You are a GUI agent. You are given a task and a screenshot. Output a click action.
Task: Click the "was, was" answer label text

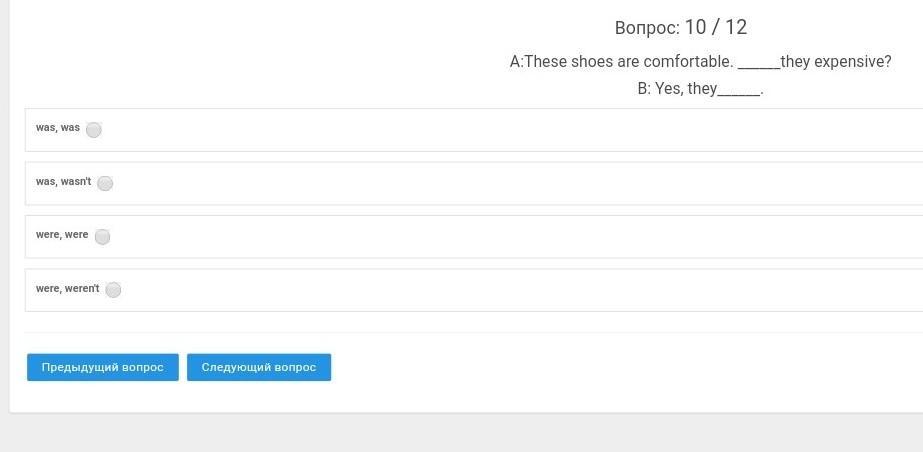[58, 128]
